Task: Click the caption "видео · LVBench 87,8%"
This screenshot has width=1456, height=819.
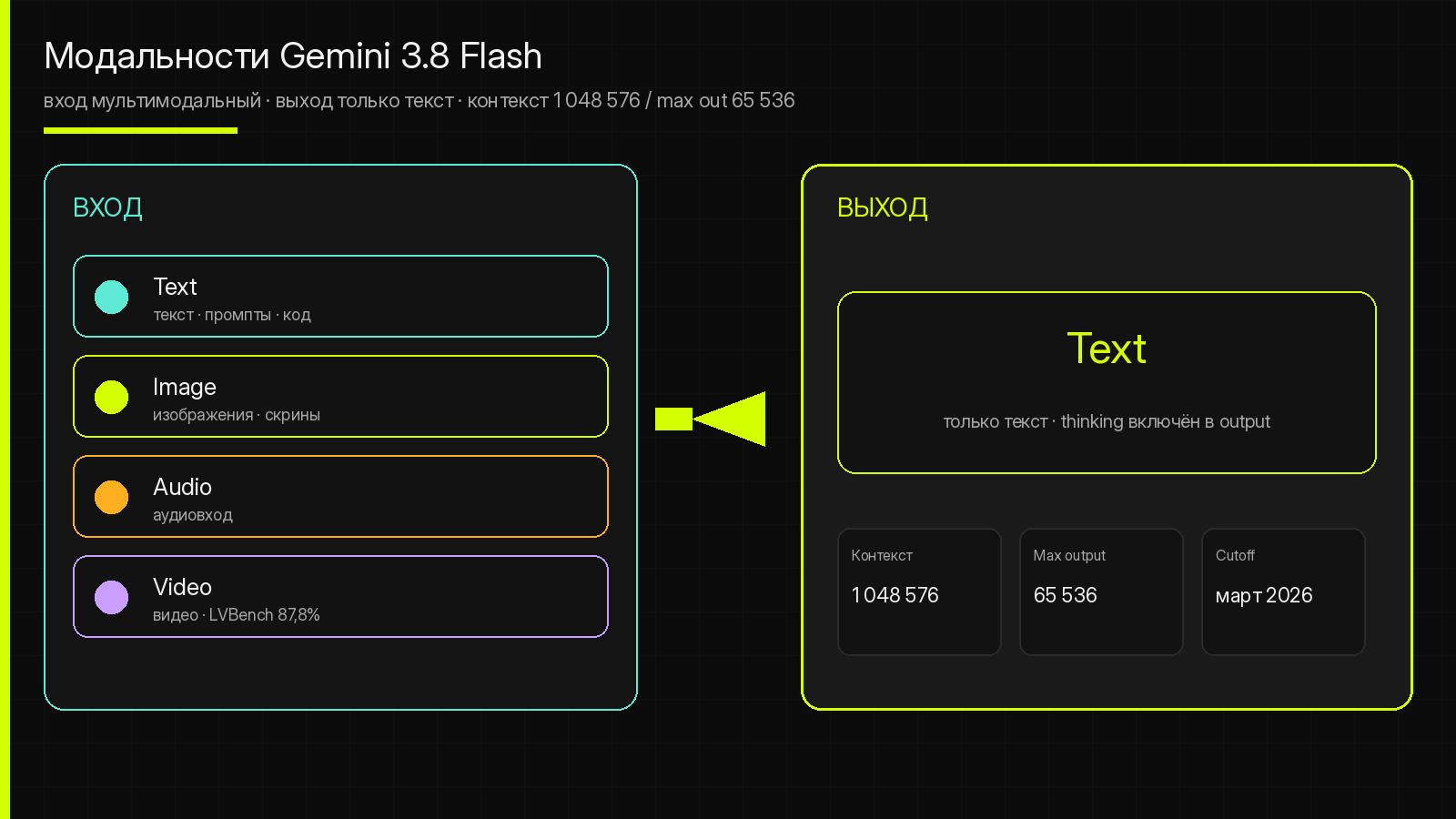Action: (x=237, y=615)
